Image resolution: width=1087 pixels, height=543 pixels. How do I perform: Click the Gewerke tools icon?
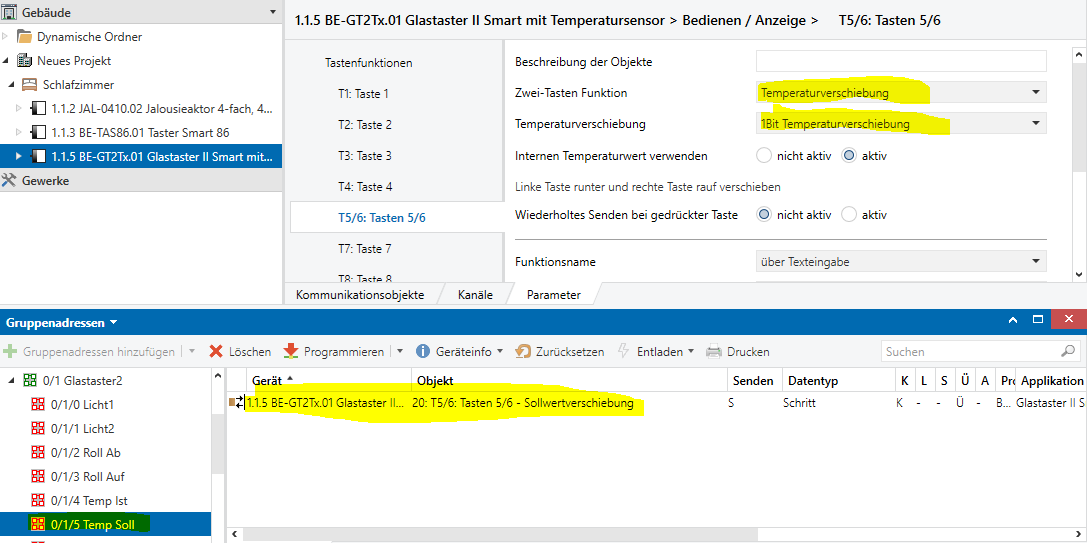pyautogui.click(x=9, y=181)
